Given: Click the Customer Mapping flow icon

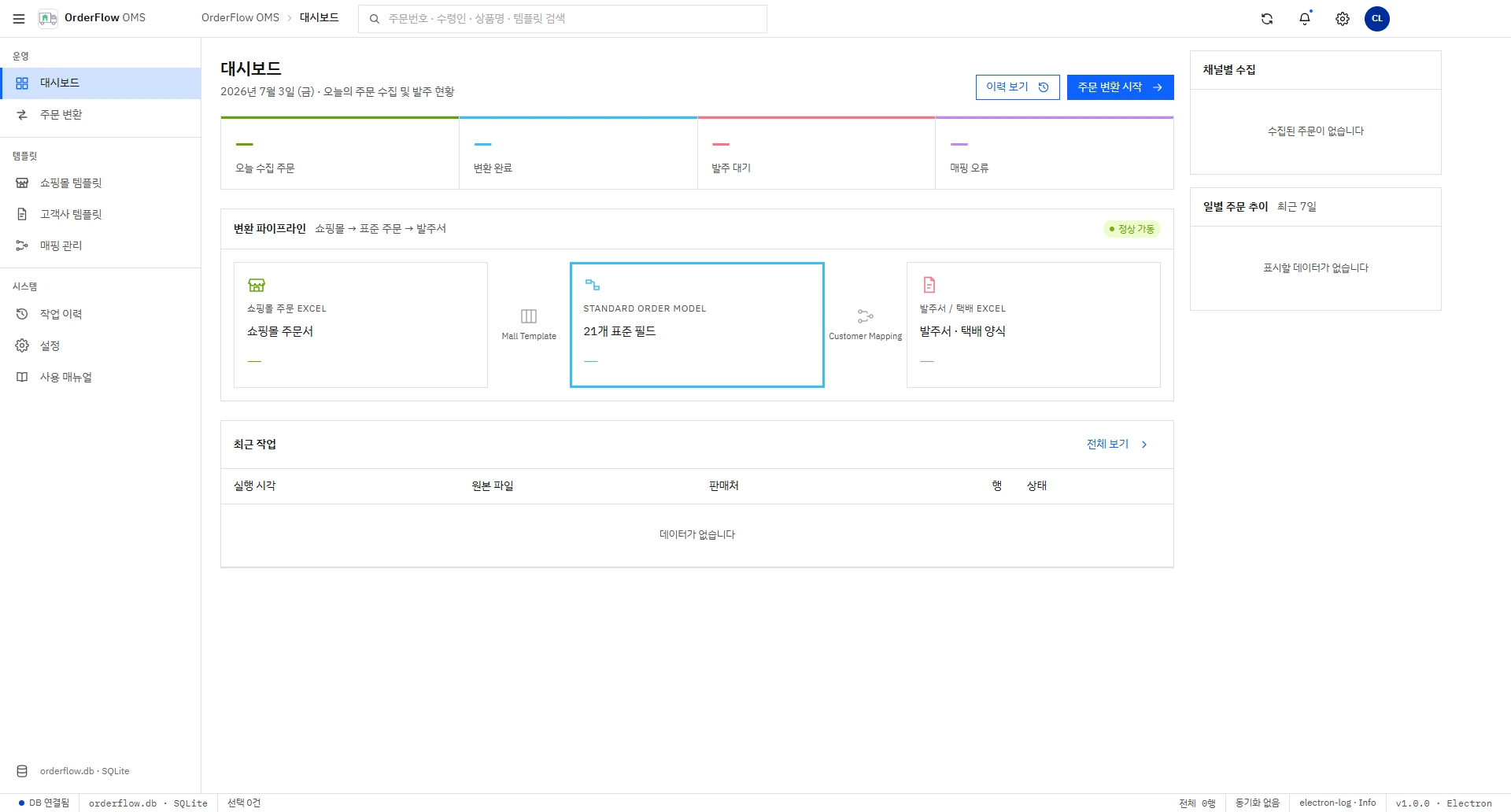Looking at the screenshot, I should click(x=866, y=316).
